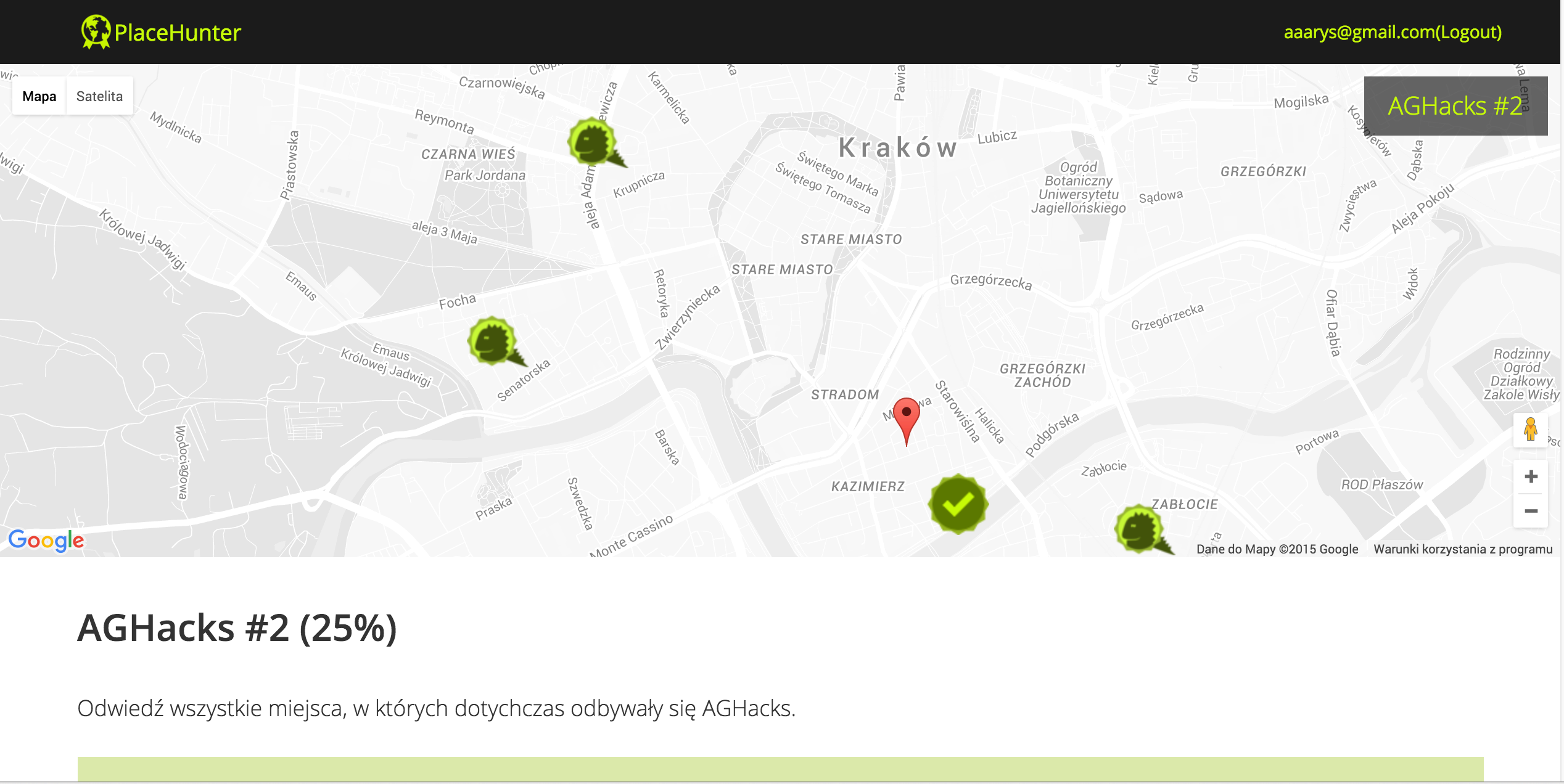The width and height of the screenshot is (1564, 784).
Task: Open Street View pegman icon
Action: click(1530, 430)
